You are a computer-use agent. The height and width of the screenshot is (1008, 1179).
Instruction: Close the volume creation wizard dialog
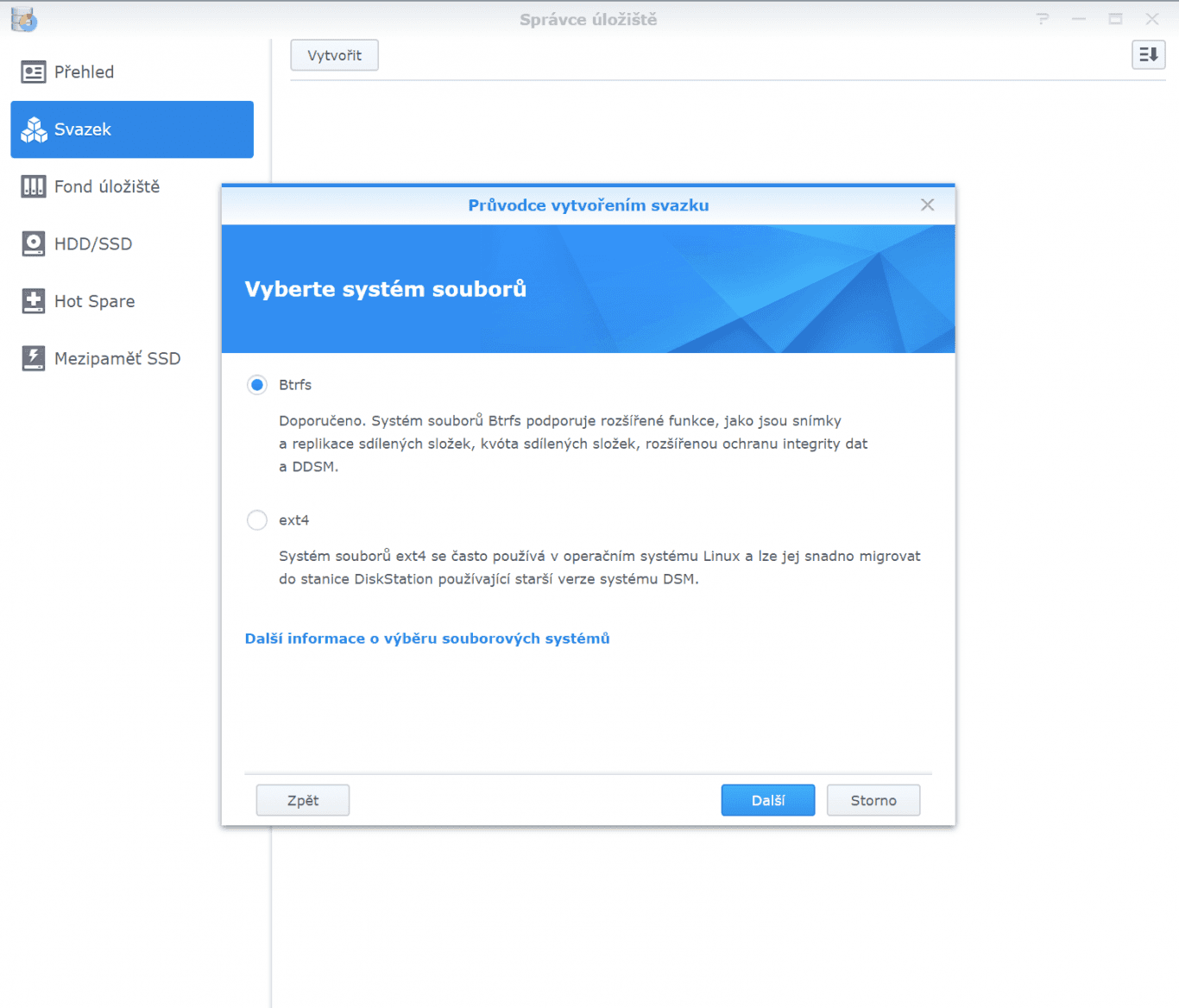[928, 205]
